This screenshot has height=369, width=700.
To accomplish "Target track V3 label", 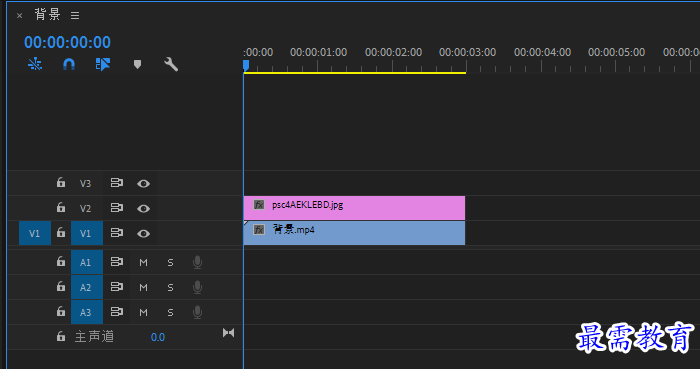I will point(85,183).
